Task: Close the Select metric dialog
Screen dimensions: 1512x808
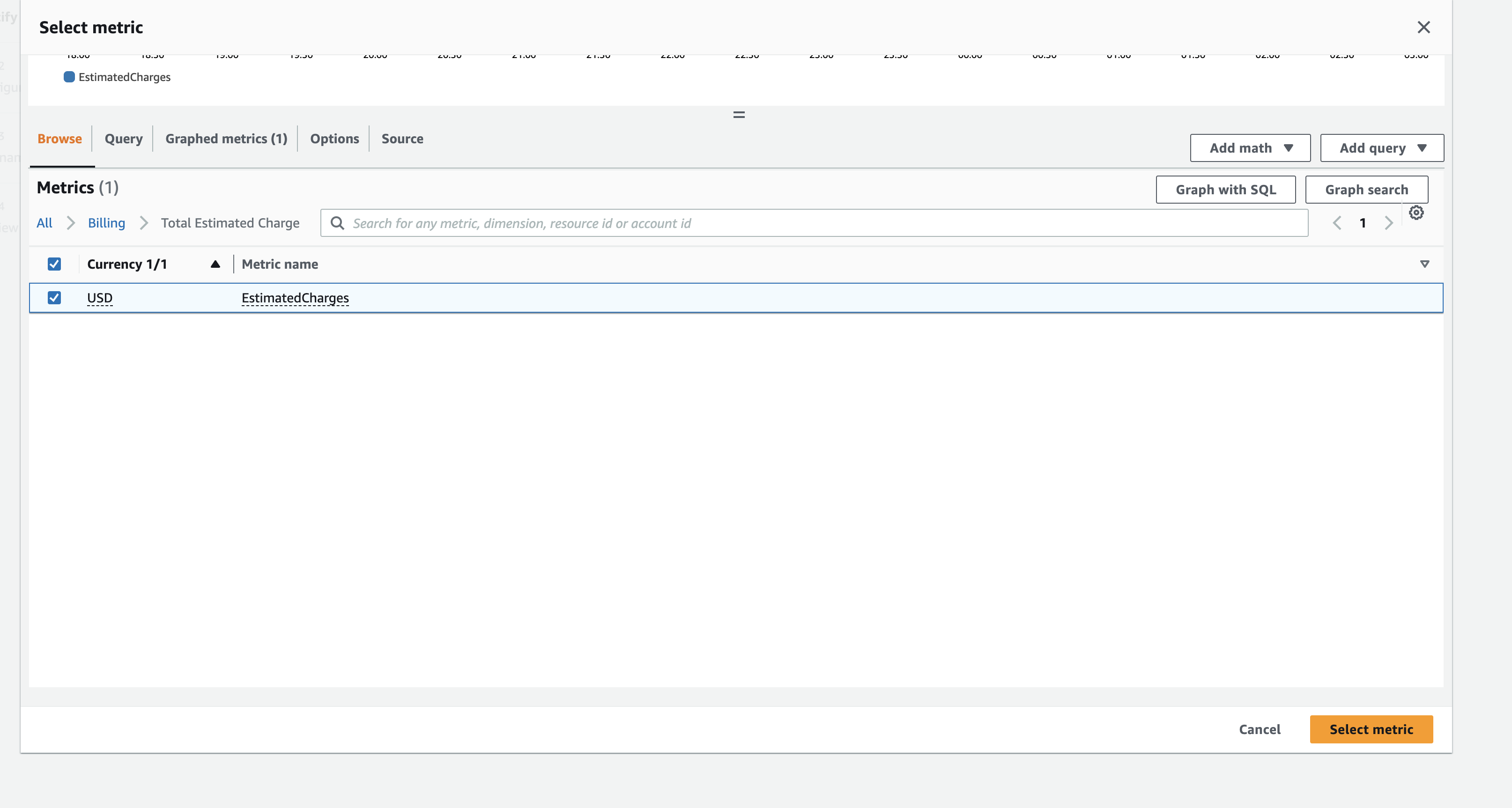Action: point(1423,28)
